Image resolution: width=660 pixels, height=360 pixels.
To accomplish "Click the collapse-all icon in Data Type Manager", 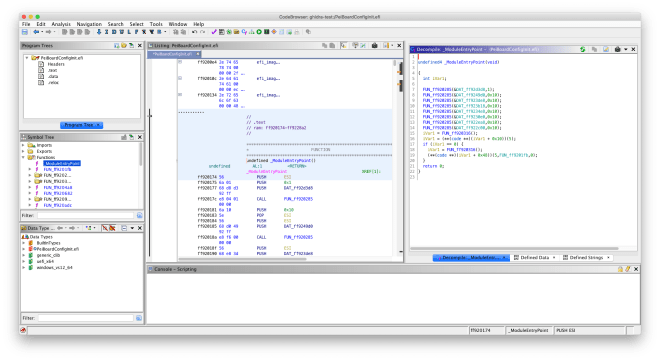I will tap(124, 228).
